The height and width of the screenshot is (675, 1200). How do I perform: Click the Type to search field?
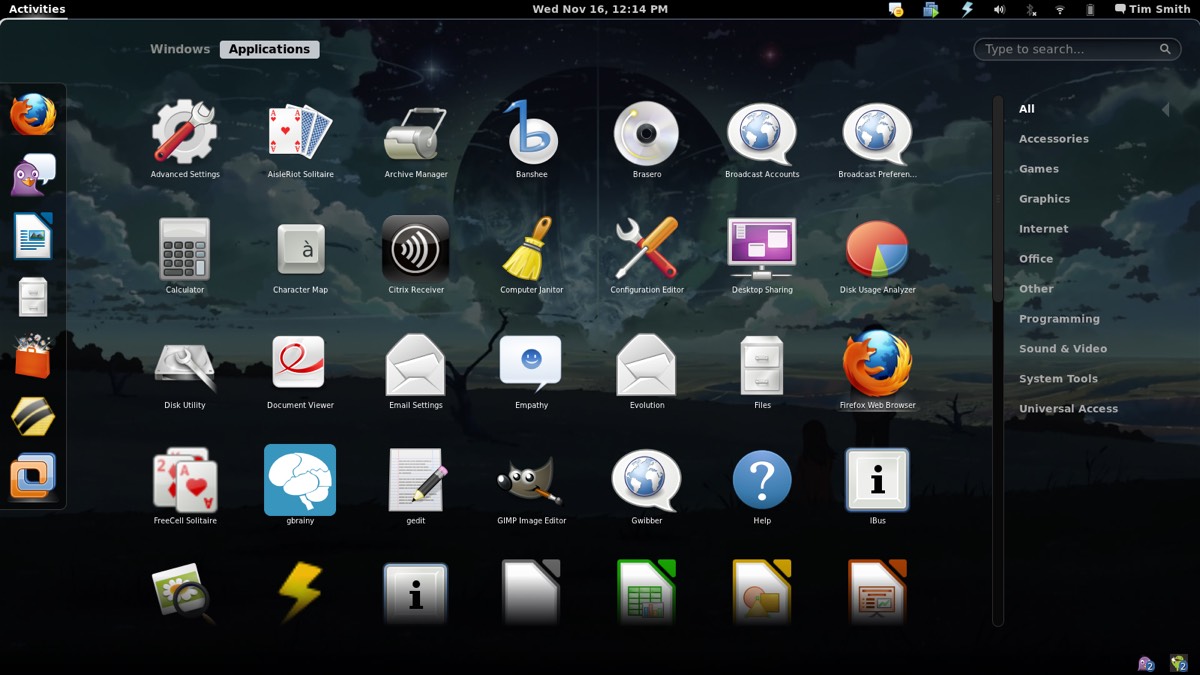coord(1070,49)
